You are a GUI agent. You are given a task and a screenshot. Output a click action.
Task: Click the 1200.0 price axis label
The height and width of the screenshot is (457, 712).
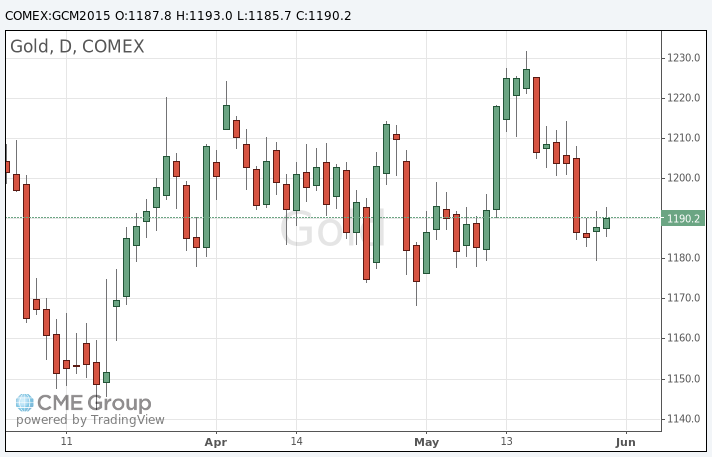point(683,178)
